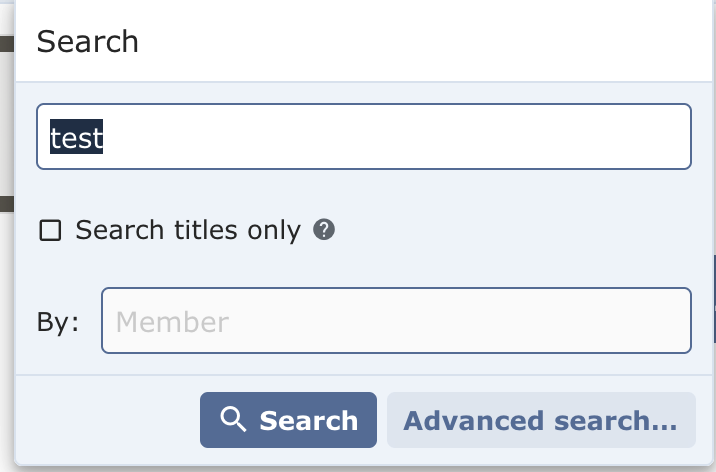Submit search using the Search button label
716x472 pixels.
[x=308, y=420]
